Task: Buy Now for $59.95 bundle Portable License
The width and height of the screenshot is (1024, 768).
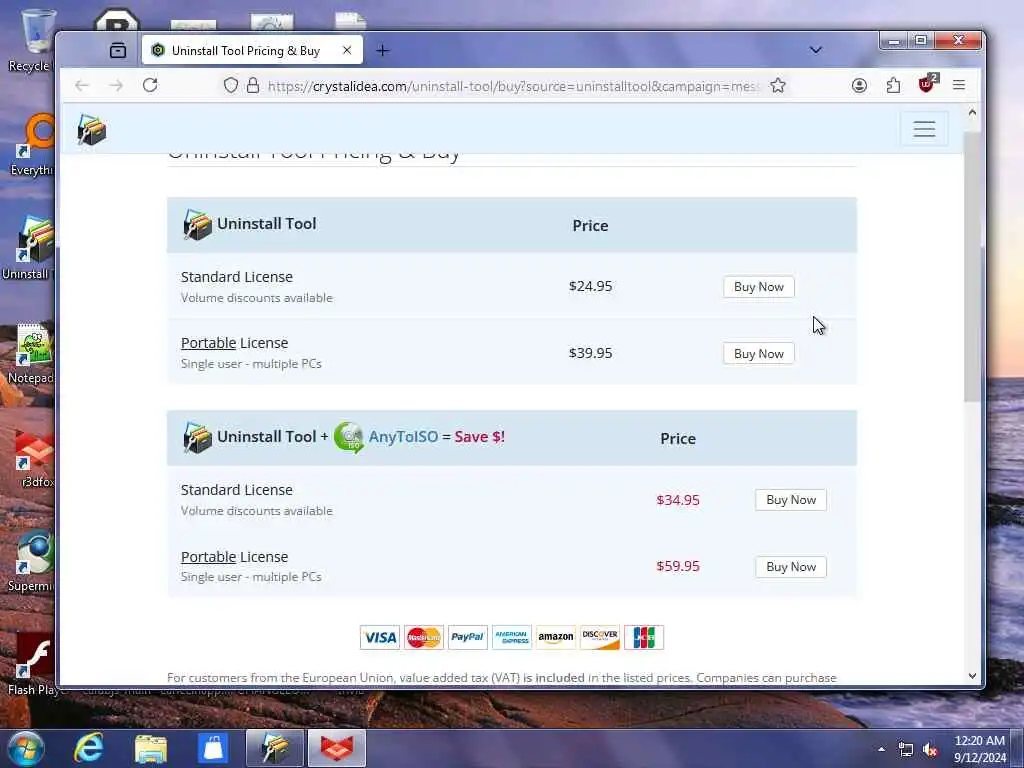Action: [x=790, y=566]
